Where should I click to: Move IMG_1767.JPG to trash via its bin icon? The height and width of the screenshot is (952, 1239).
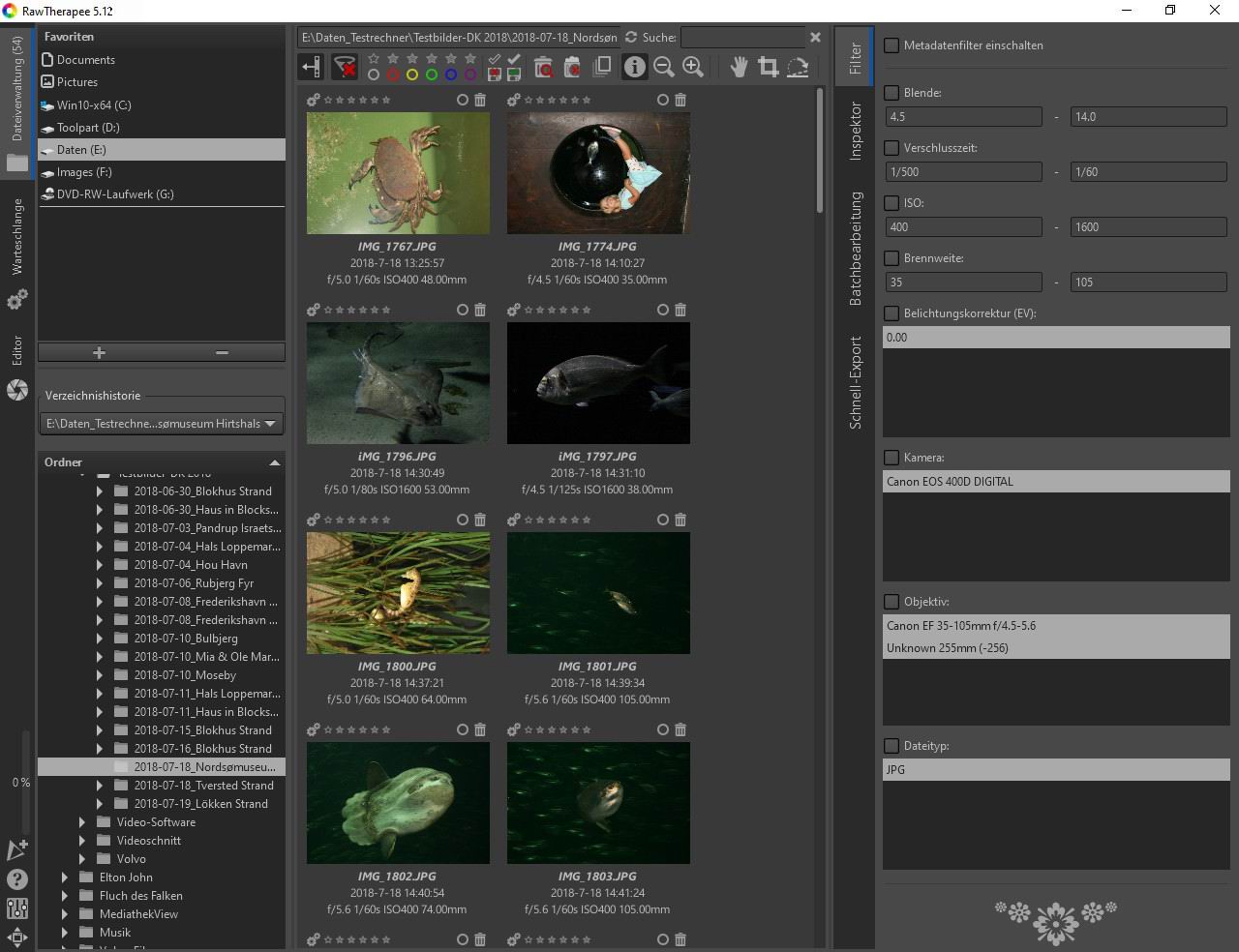click(x=480, y=100)
